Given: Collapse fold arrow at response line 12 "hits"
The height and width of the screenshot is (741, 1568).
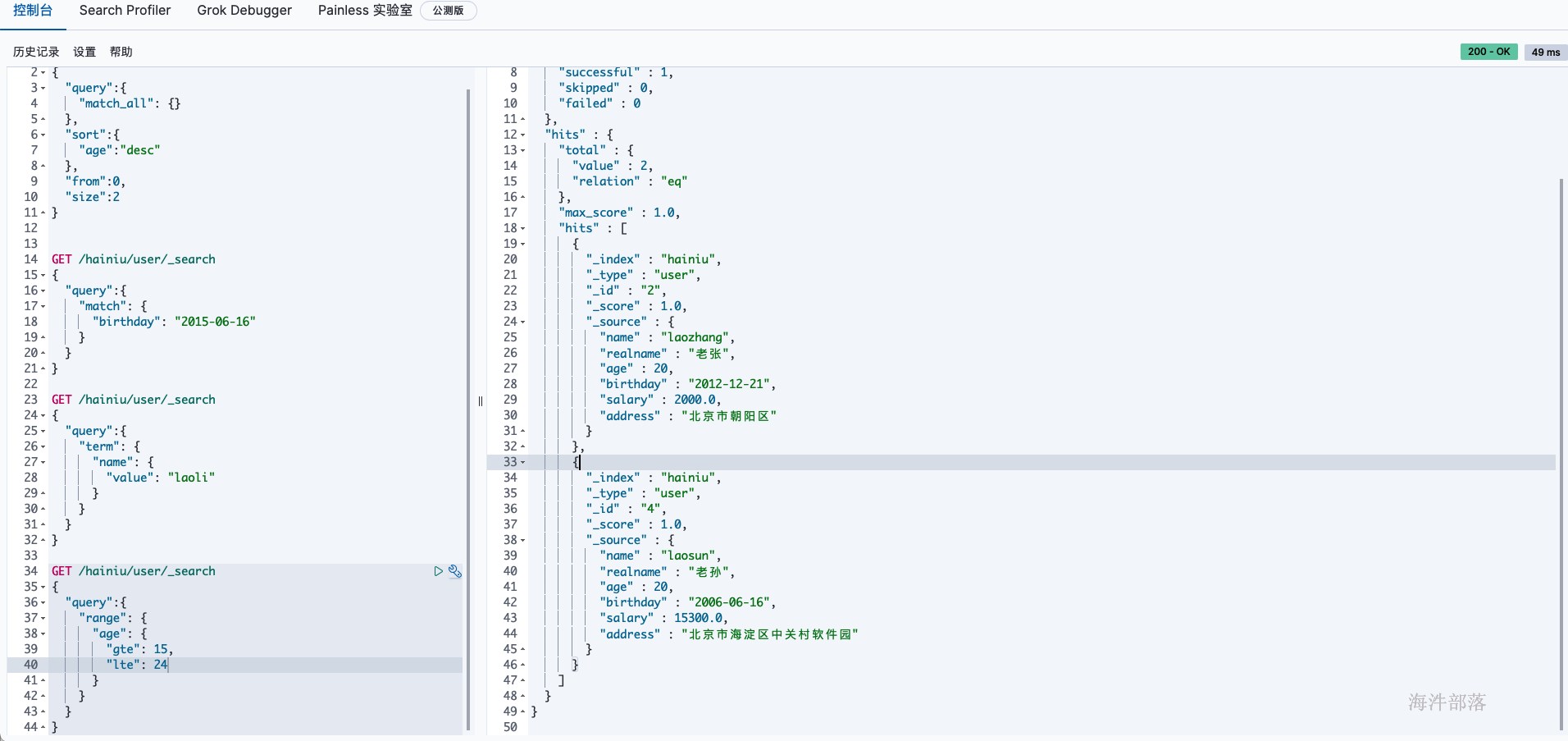Looking at the screenshot, I should coord(522,135).
